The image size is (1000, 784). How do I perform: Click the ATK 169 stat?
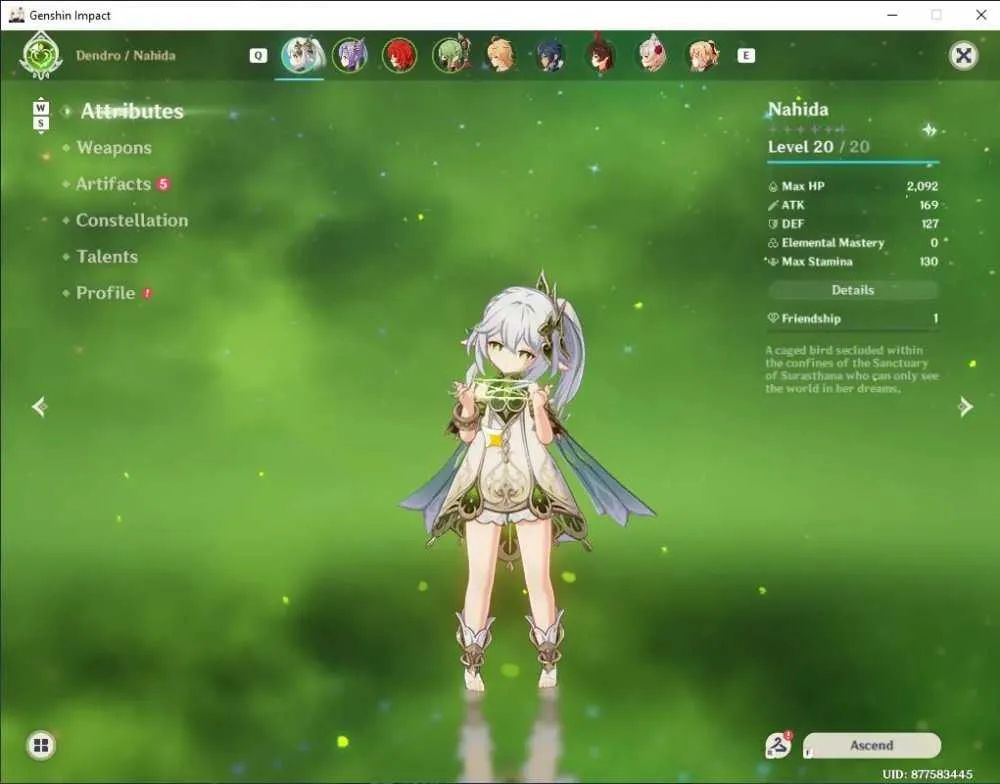[853, 205]
